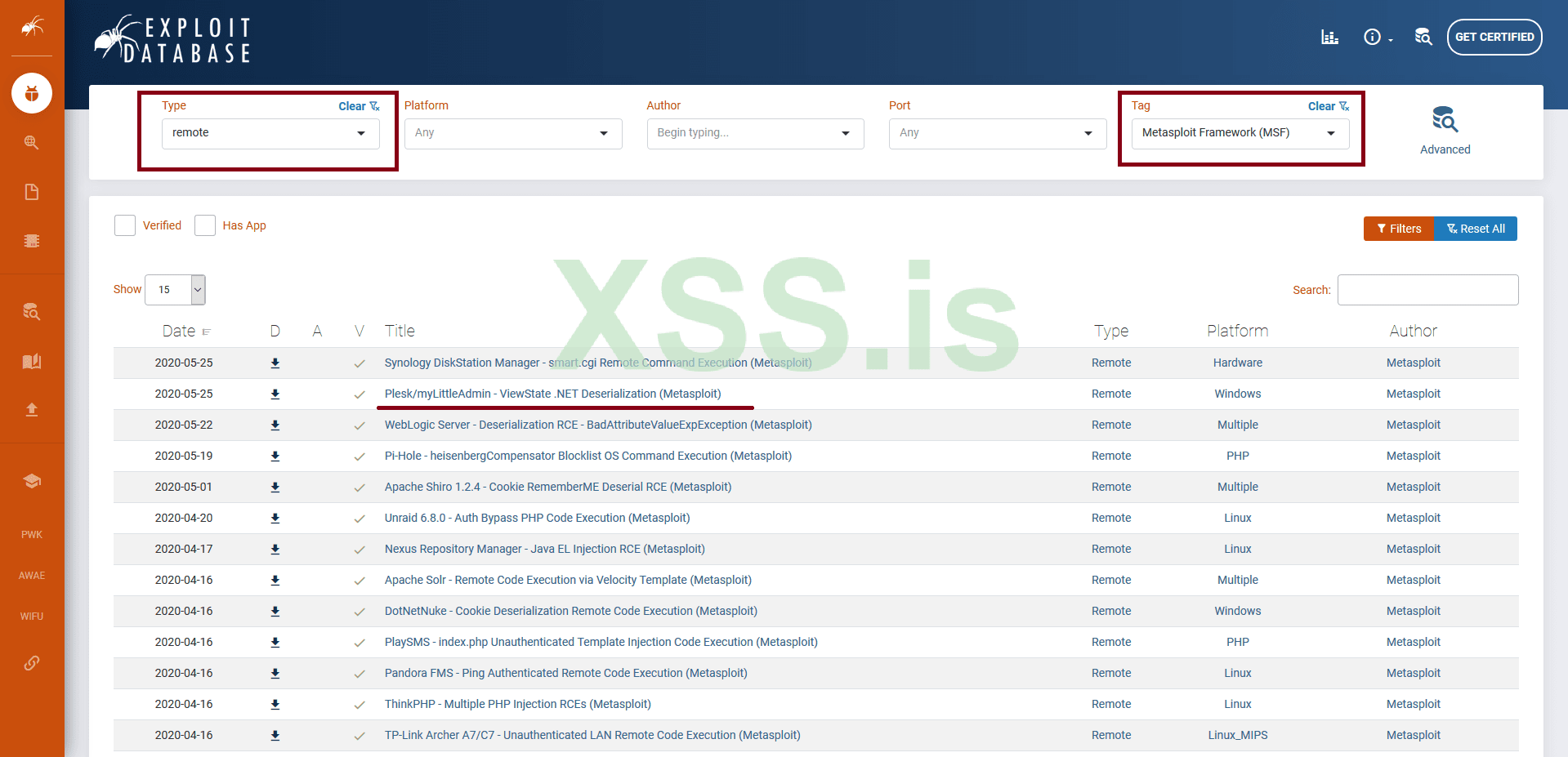
Task: Open the Platform dropdown
Action: point(513,133)
